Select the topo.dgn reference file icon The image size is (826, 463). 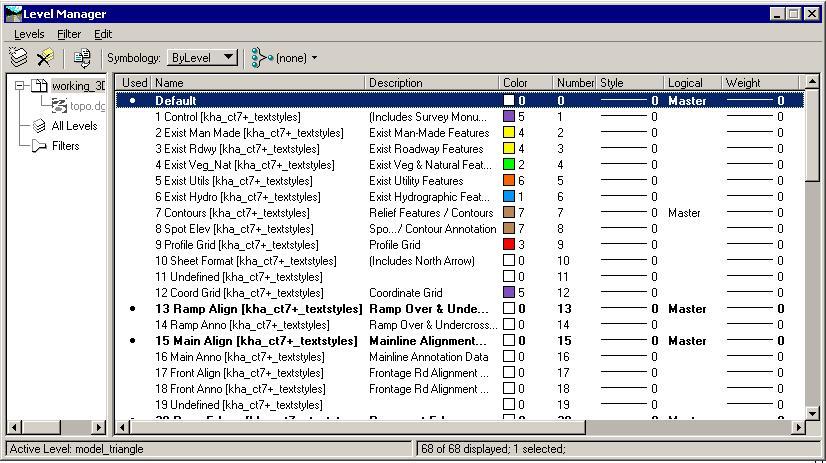click(59, 106)
